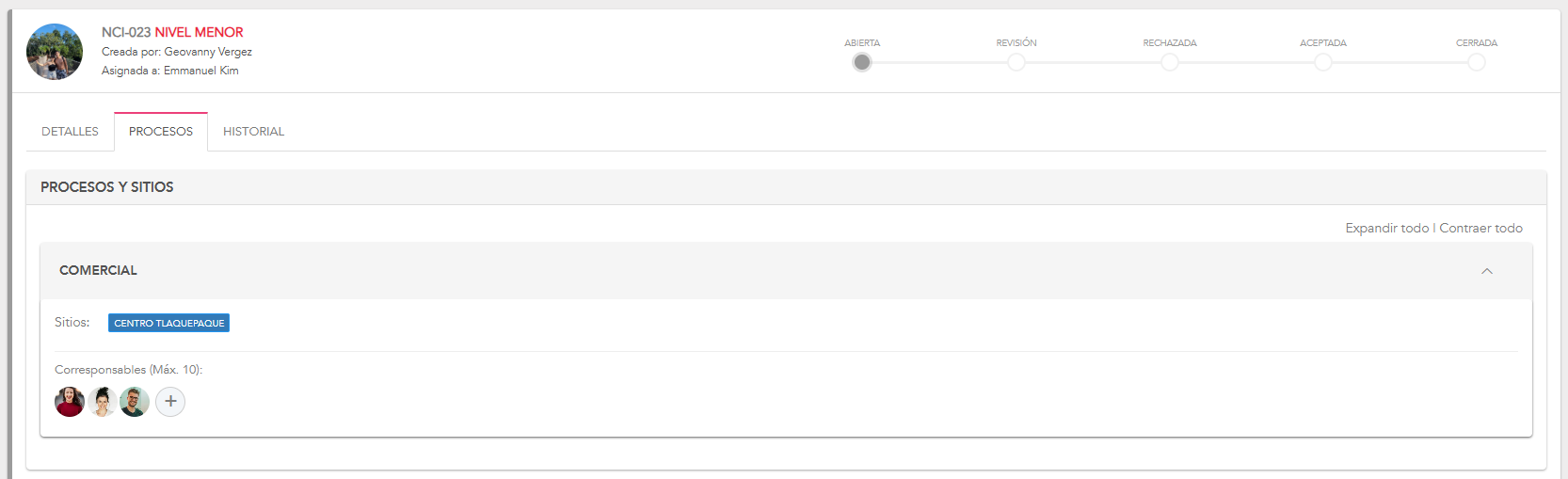1568x479 pixels.
Task: Select the PROCESOS tab
Action: point(161,132)
